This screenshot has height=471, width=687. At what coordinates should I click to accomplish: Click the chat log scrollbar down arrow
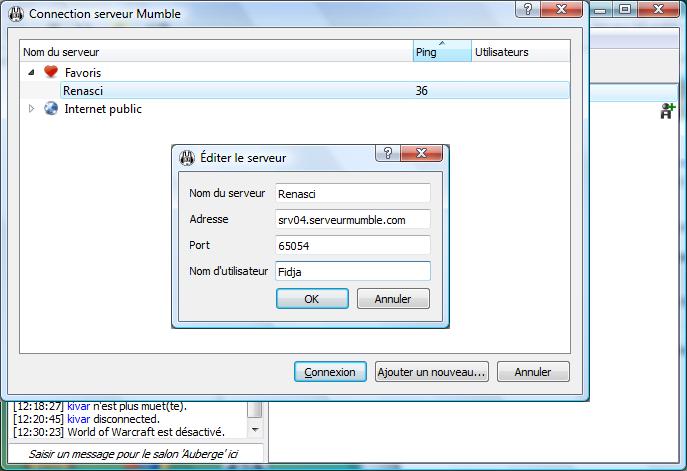click(x=255, y=430)
